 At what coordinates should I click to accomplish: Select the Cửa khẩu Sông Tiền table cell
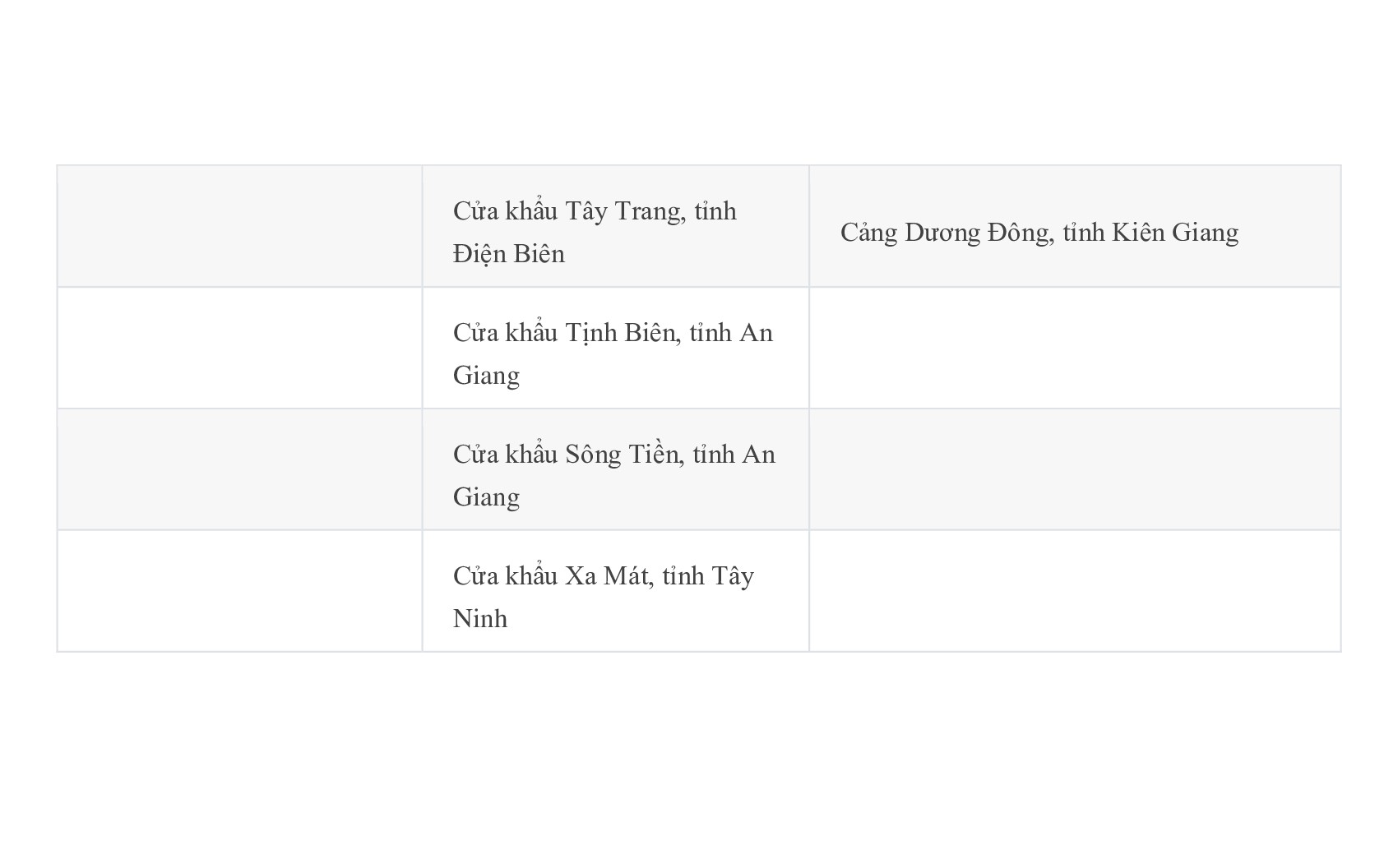tap(615, 470)
